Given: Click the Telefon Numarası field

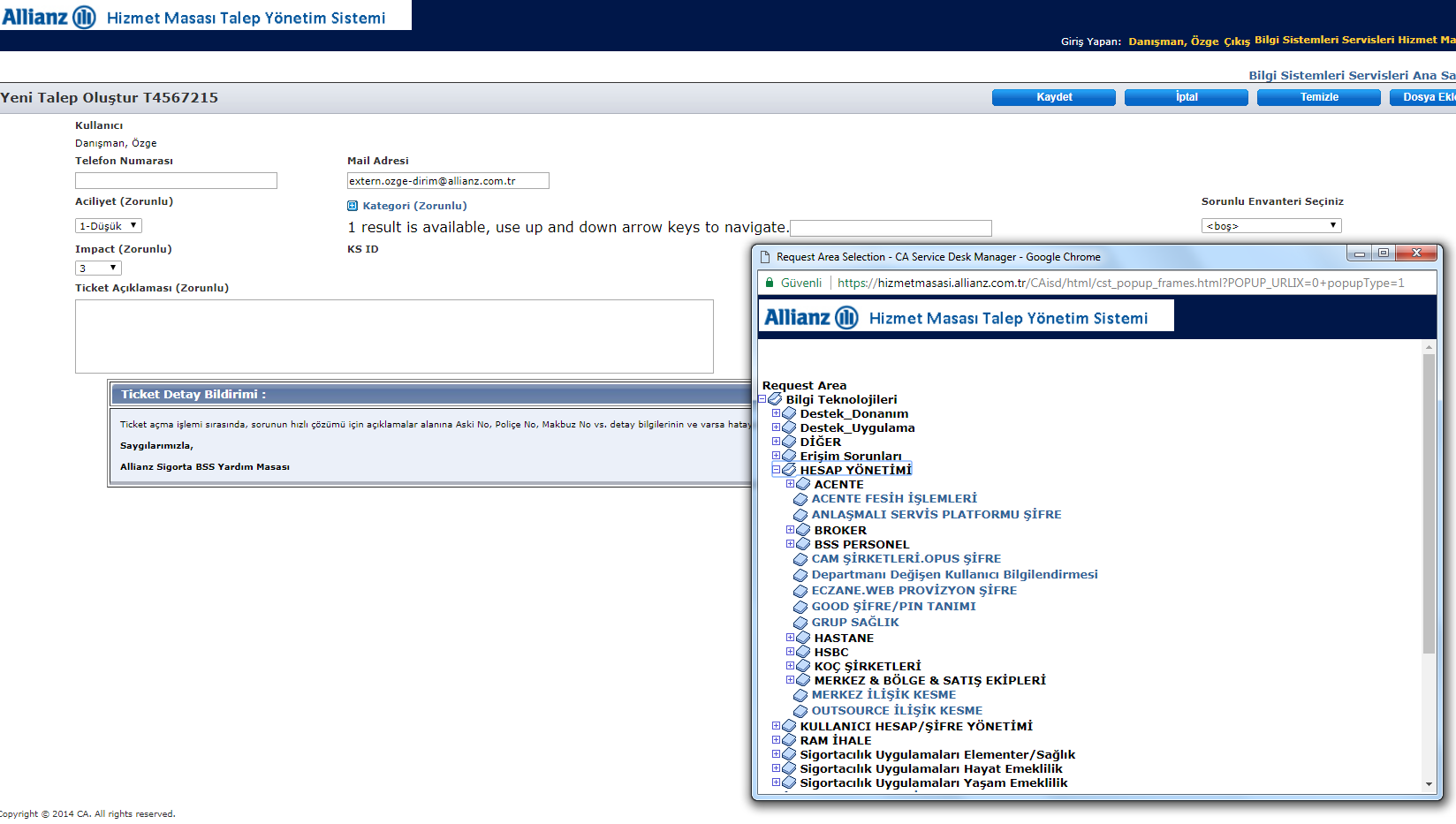Looking at the screenshot, I should click(x=176, y=180).
